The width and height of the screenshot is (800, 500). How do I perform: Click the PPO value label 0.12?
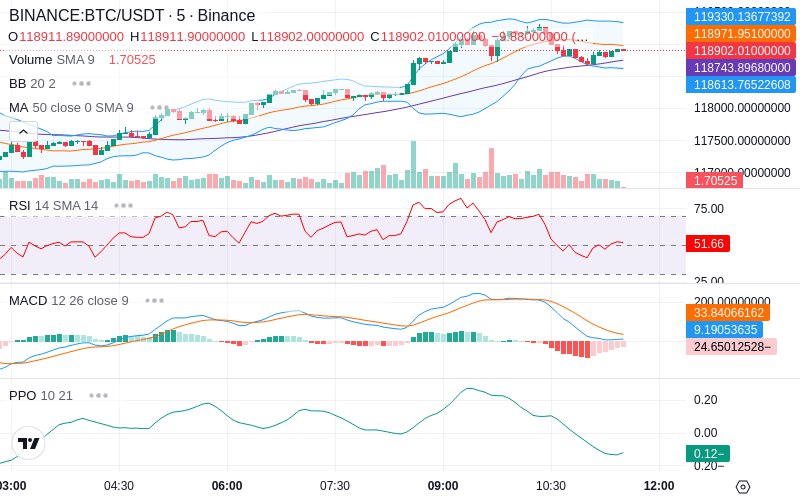(708, 454)
